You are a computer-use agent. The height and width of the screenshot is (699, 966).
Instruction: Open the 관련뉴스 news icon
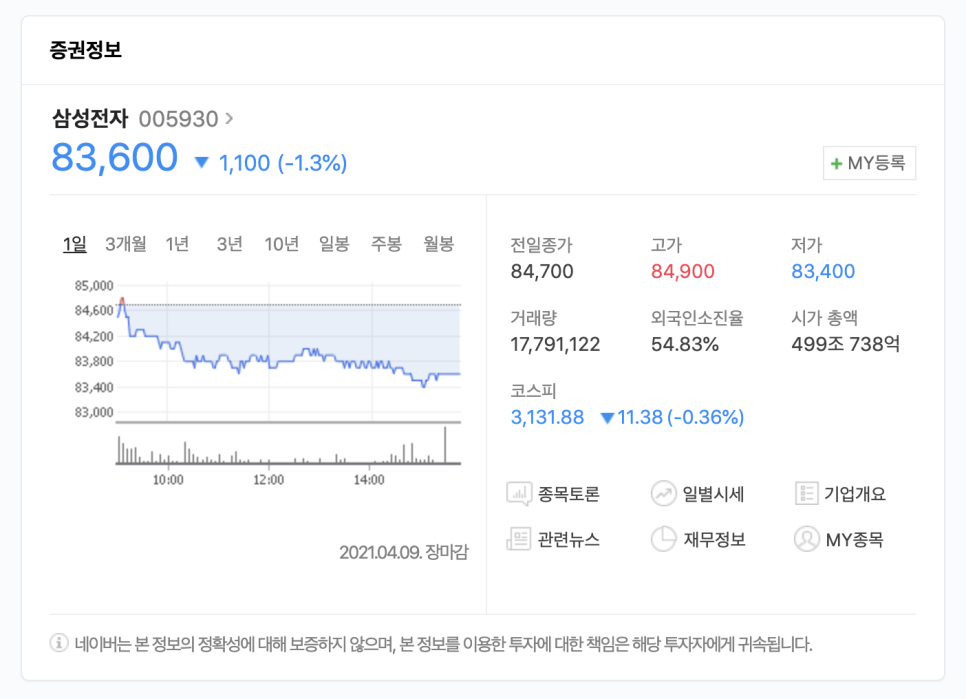pyautogui.click(x=519, y=539)
